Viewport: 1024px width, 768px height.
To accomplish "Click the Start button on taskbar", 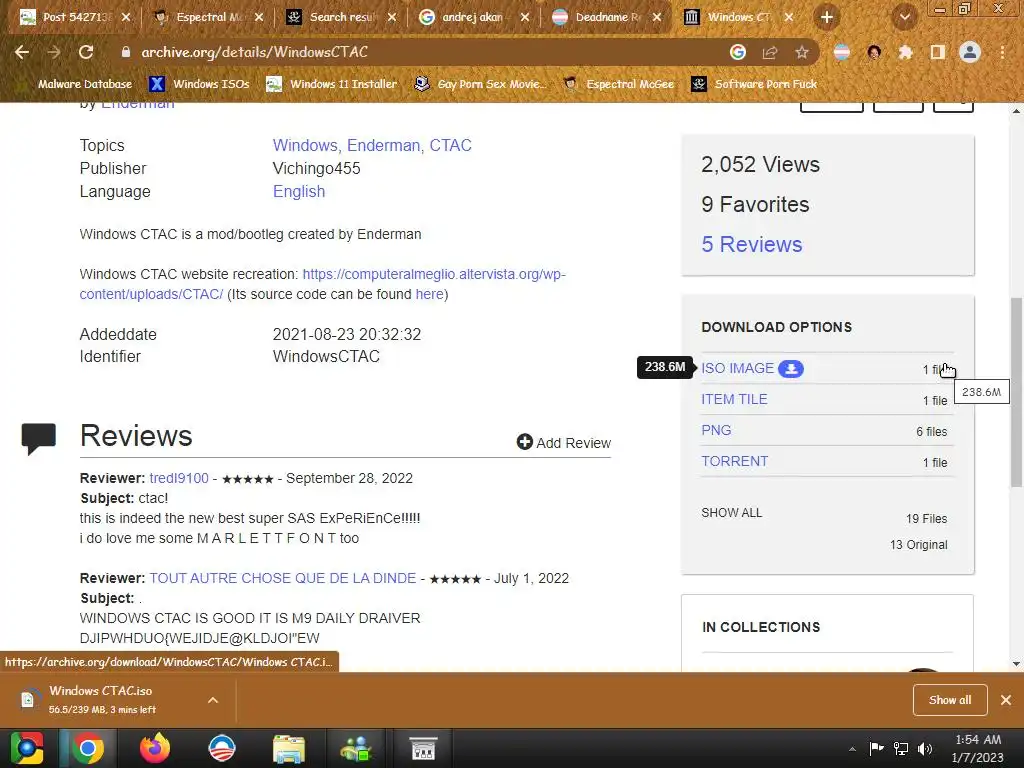I will point(27,748).
